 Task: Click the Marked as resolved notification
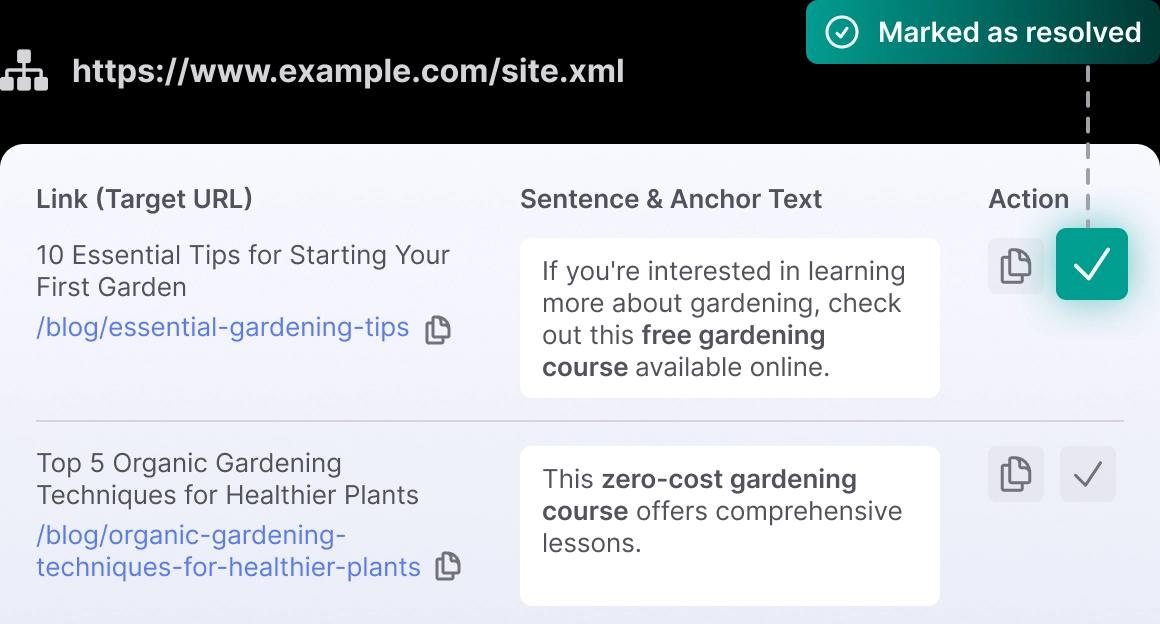pyautogui.click(x=982, y=32)
